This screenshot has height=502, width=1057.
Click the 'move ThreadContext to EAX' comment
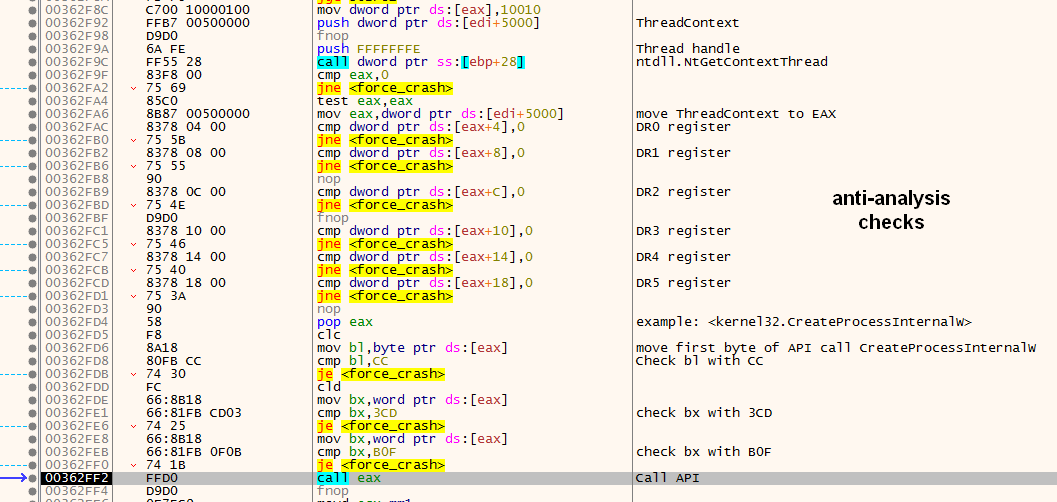tap(735, 114)
